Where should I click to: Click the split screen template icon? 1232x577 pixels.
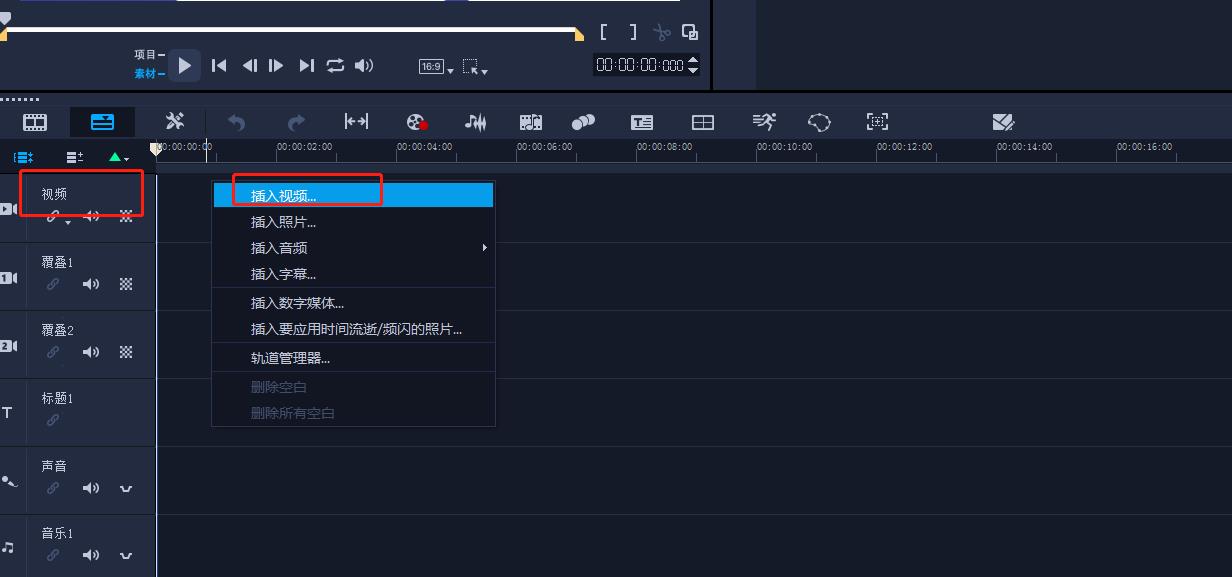[x=703, y=122]
